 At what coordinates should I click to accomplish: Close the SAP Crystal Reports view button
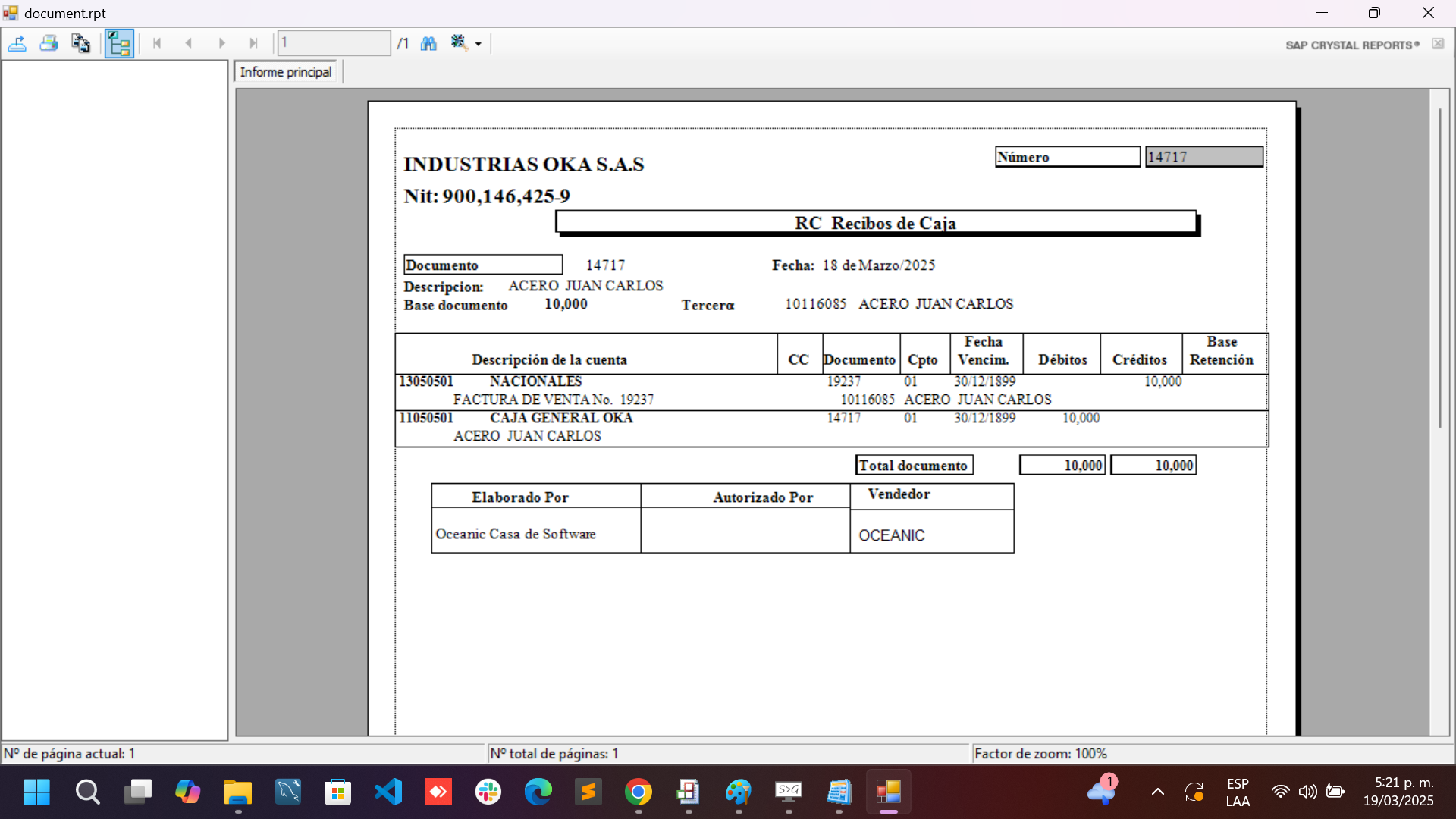tap(1438, 44)
